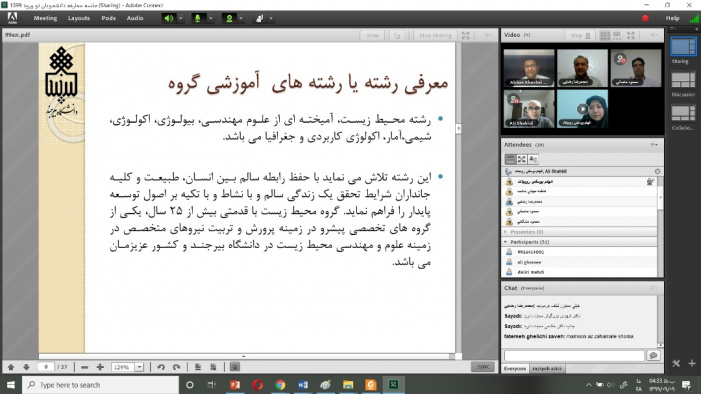Click the Sync button

coord(483,367)
